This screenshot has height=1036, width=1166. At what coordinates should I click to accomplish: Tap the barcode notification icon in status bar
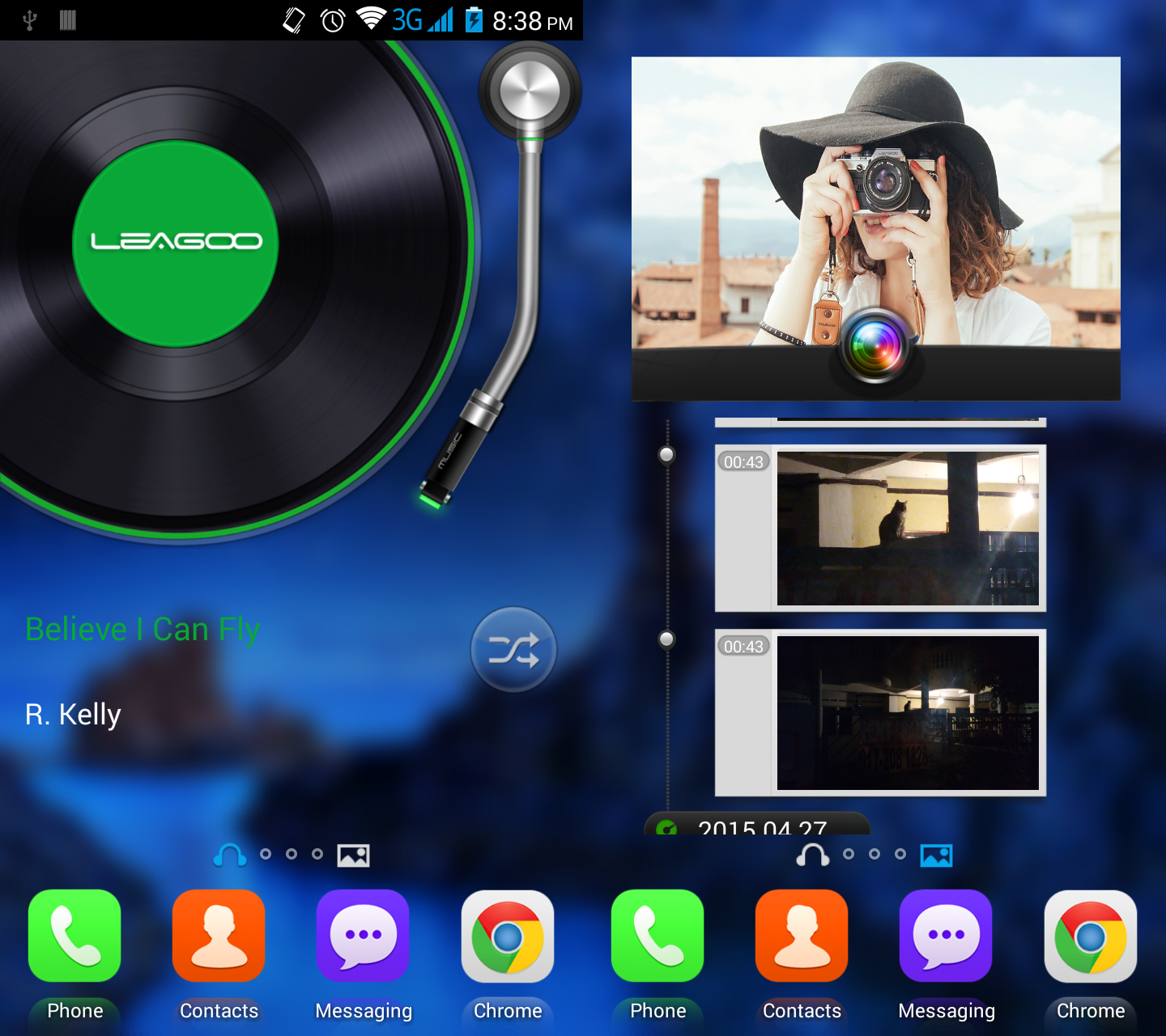pyautogui.click(x=68, y=20)
